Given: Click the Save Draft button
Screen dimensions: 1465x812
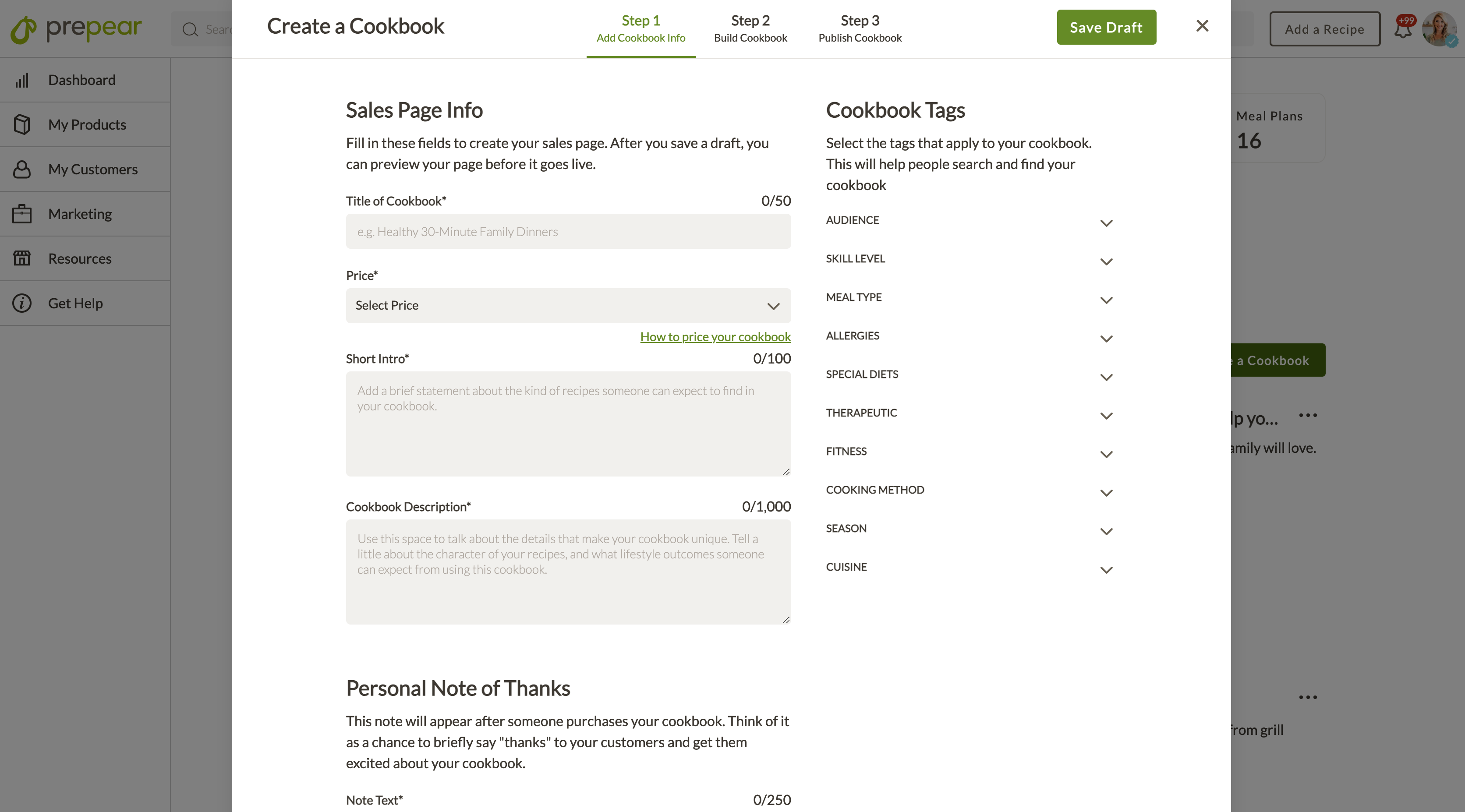Looking at the screenshot, I should 1106,27.
